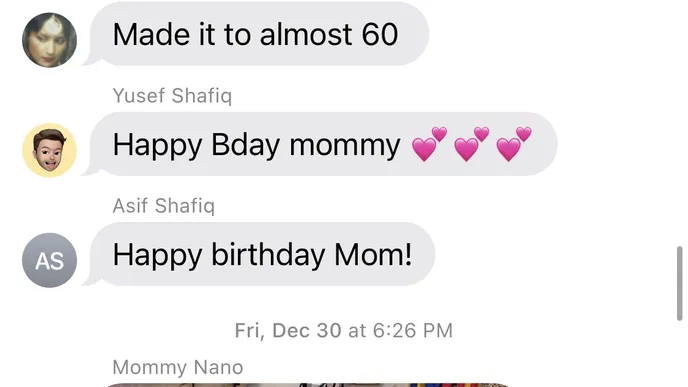Open the photo avatar beside "Made it to almost 60"

tap(50, 40)
